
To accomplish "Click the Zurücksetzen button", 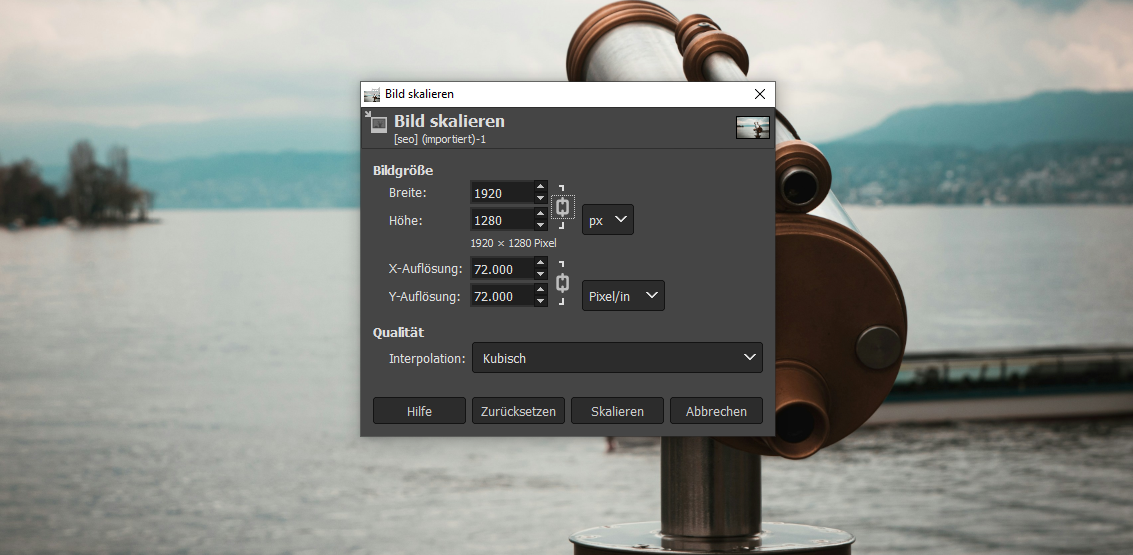I will click(518, 410).
